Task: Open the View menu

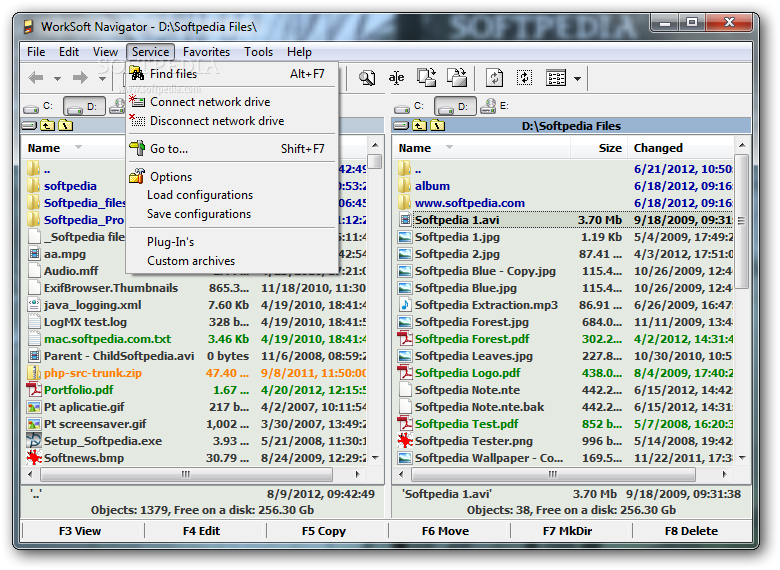Action: pos(105,52)
